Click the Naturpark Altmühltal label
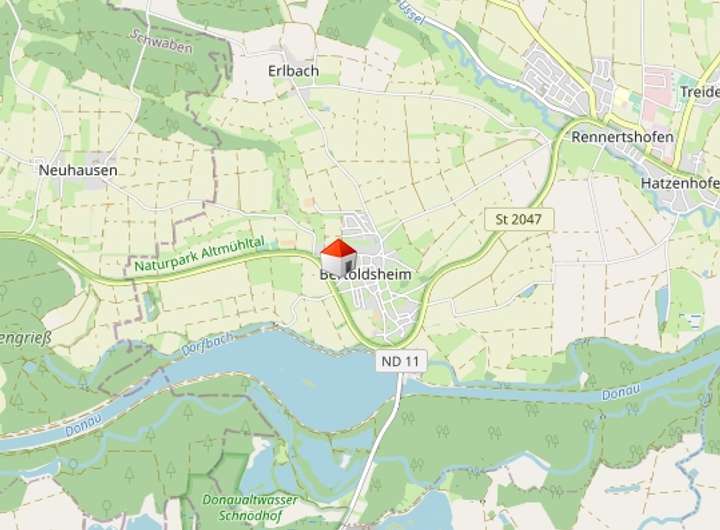 pyautogui.click(x=200, y=254)
